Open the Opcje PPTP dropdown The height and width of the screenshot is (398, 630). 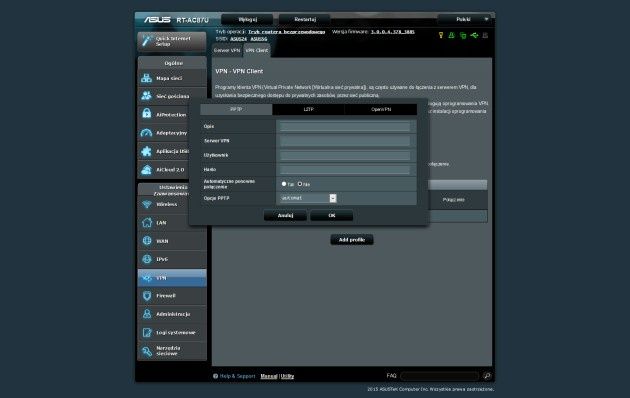point(308,198)
